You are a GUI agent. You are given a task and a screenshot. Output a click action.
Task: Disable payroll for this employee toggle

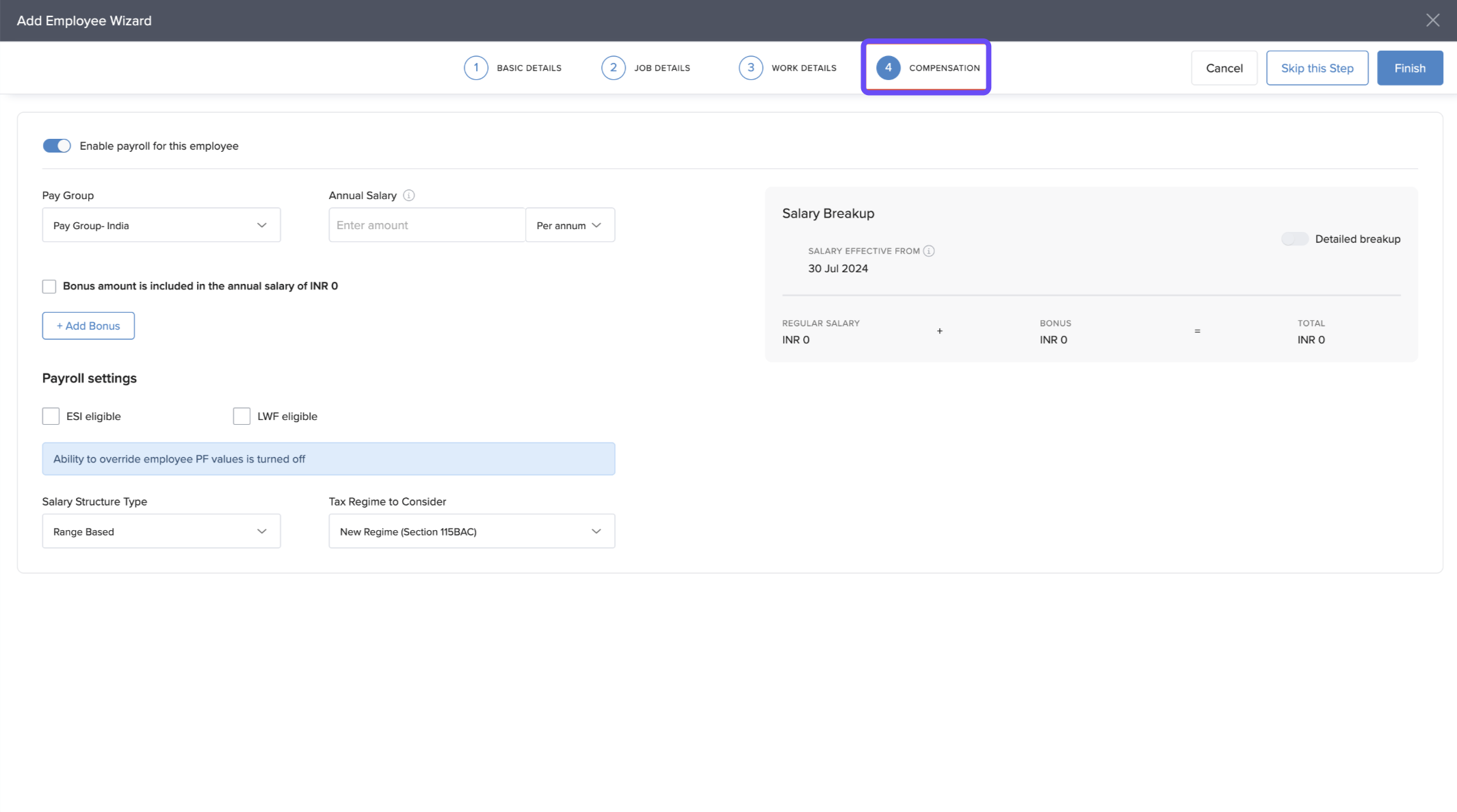(57, 146)
